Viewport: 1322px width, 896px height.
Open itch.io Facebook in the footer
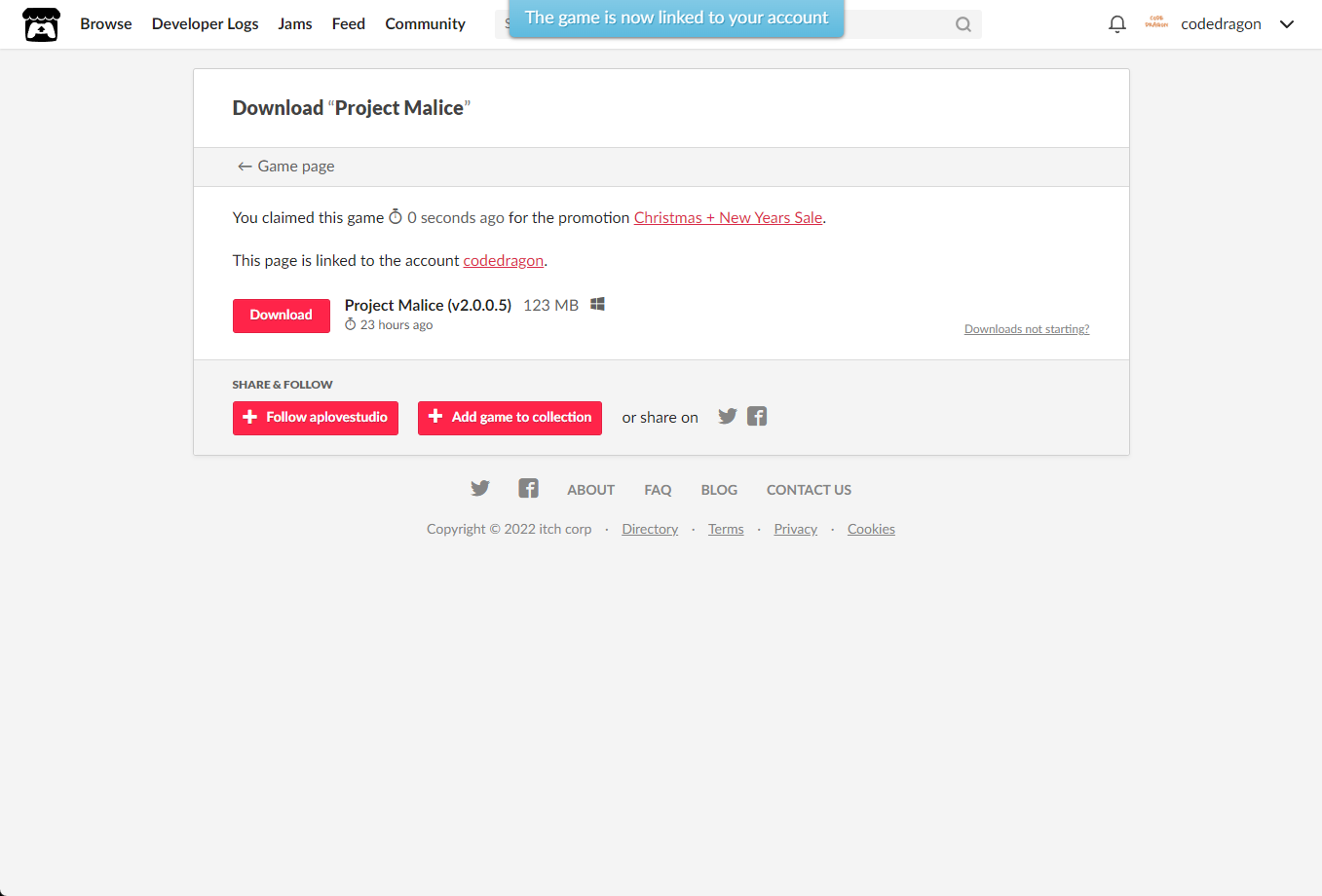(528, 489)
